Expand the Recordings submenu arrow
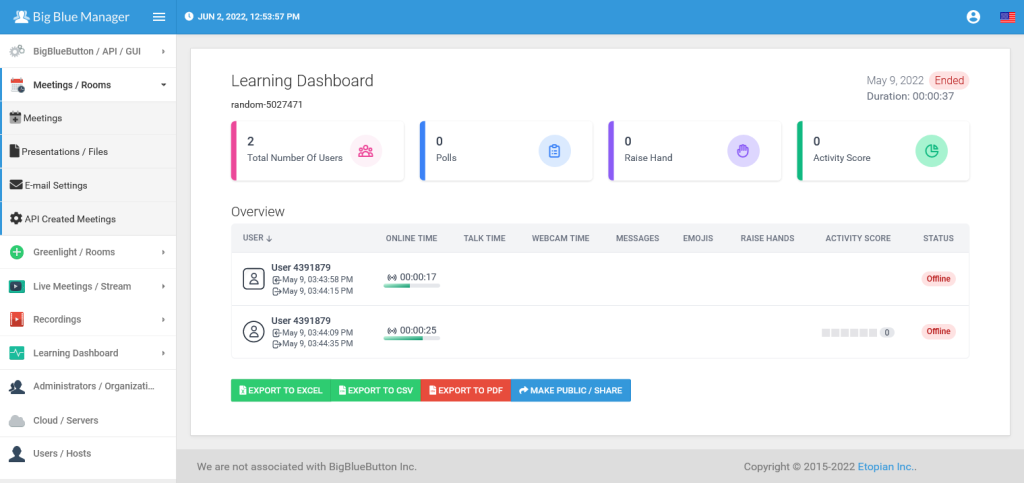This screenshot has height=483, width=1024. (163, 319)
